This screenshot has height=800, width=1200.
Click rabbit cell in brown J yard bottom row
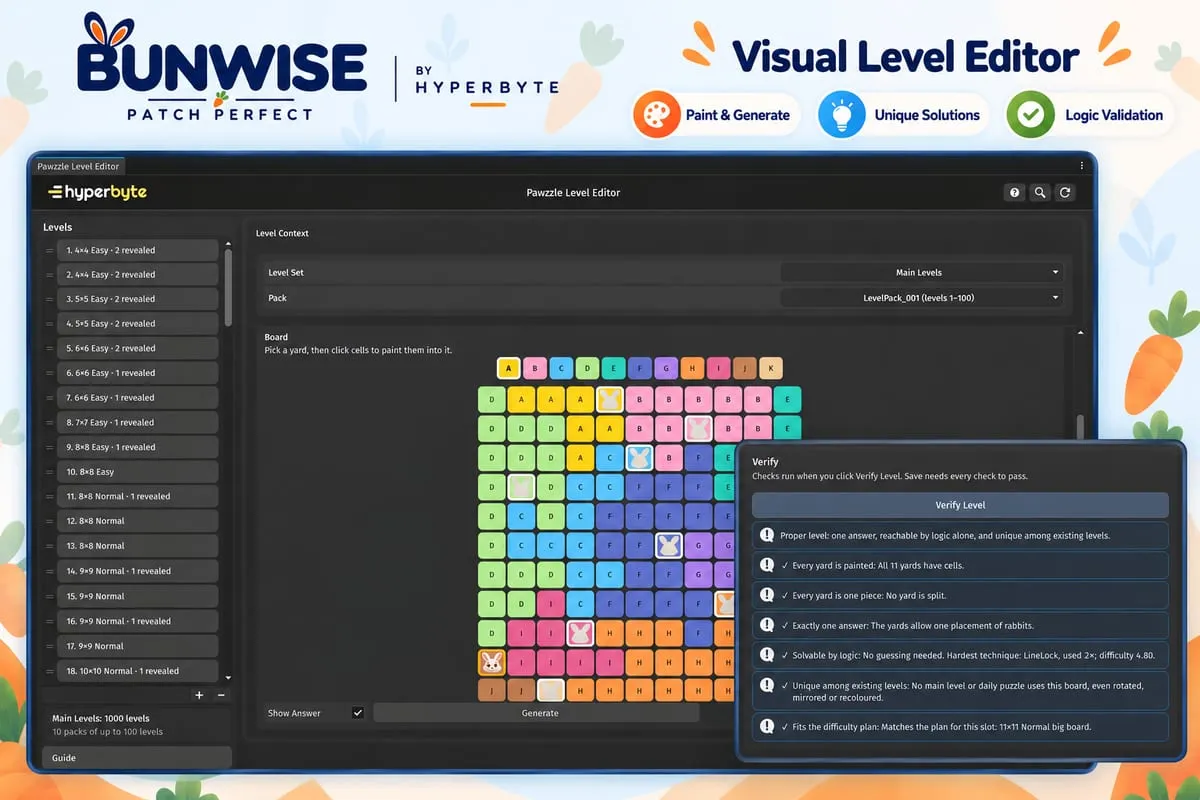tap(551, 690)
